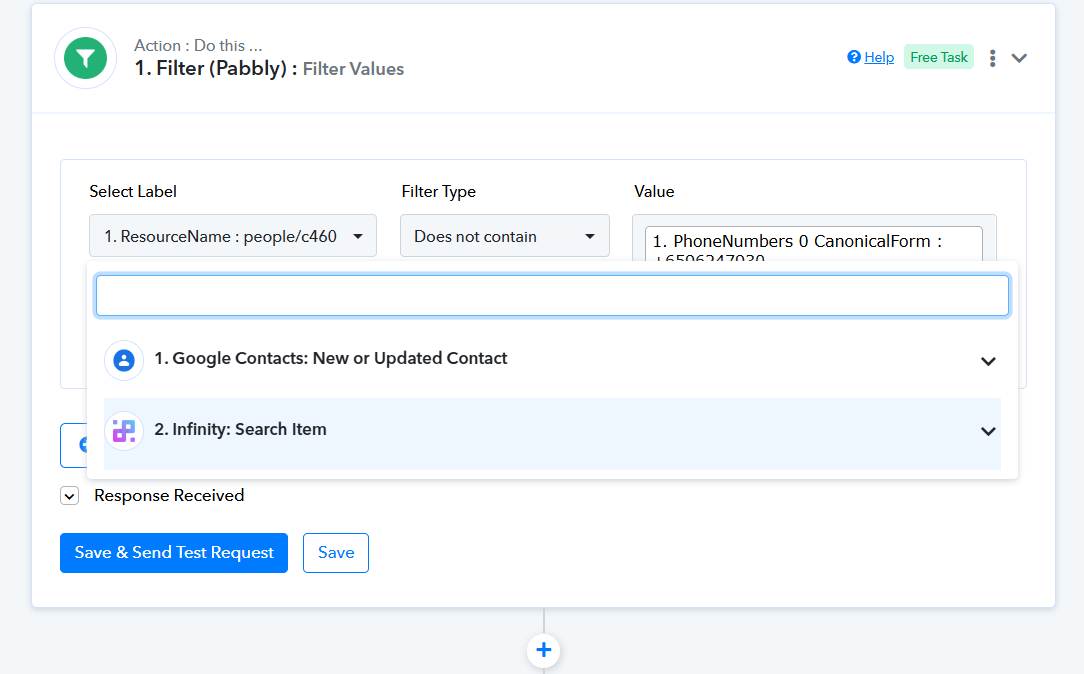Click the blue Help question-mark icon

(854, 57)
